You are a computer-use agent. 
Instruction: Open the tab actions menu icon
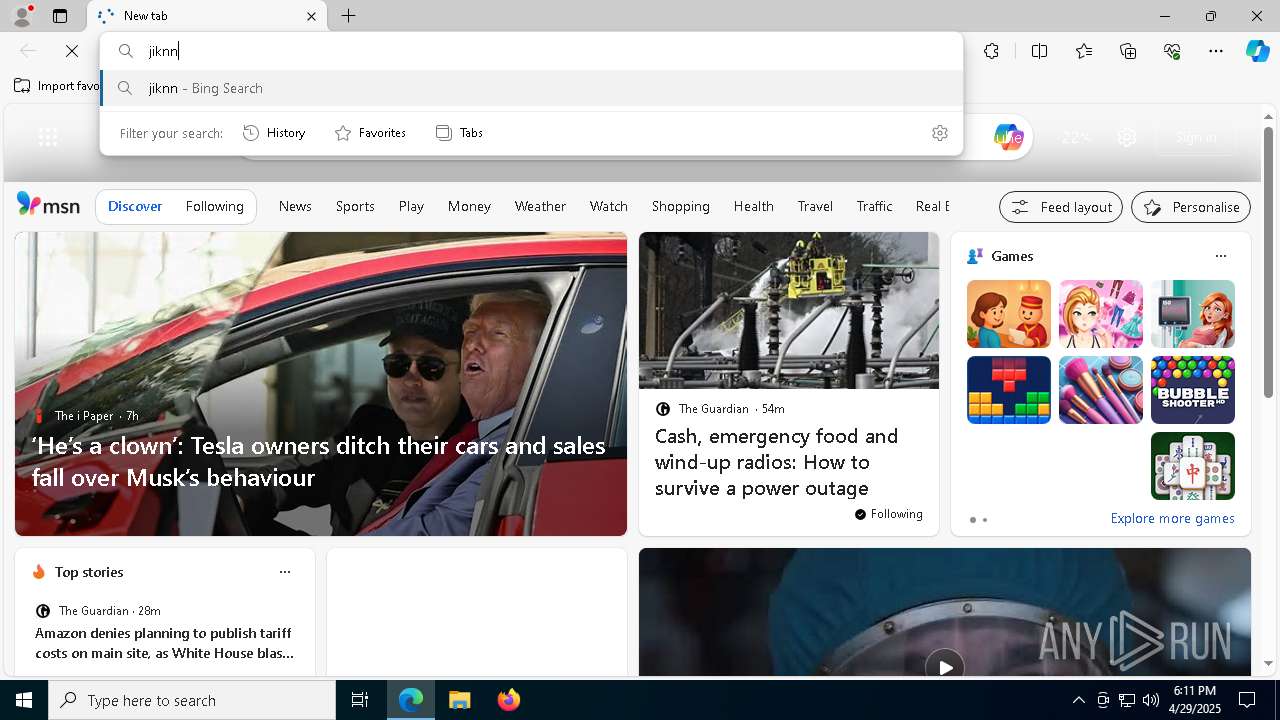(x=60, y=16)
